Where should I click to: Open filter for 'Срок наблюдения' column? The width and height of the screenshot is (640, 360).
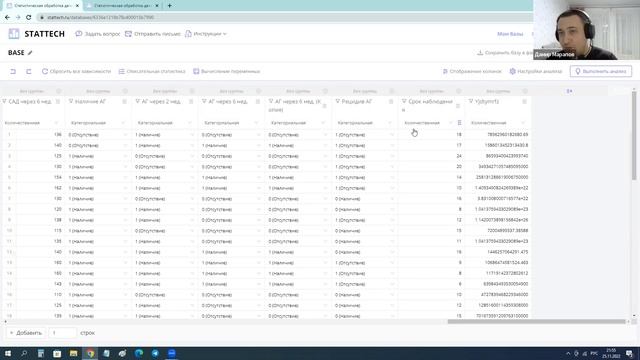pyautogui.click(x=404, y=101)
